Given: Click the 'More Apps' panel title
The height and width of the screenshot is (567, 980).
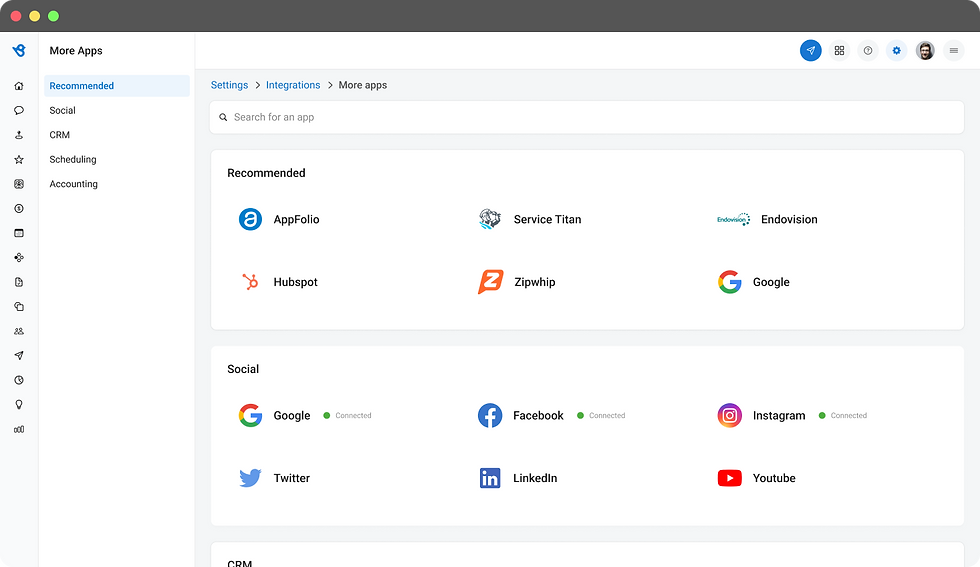Looking at the screenshot, I should [x=76, y=51].
